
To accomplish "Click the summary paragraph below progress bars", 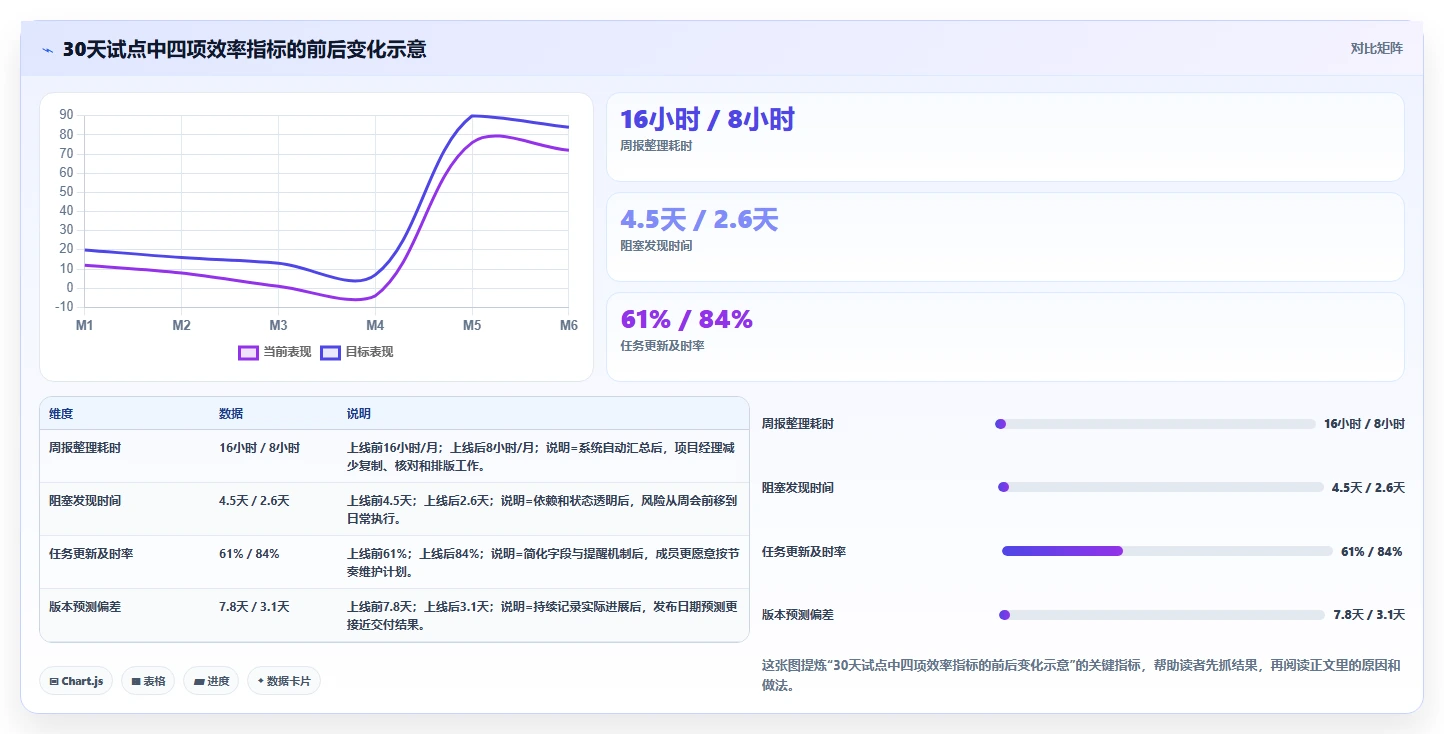I will [x=1083, y=675].
